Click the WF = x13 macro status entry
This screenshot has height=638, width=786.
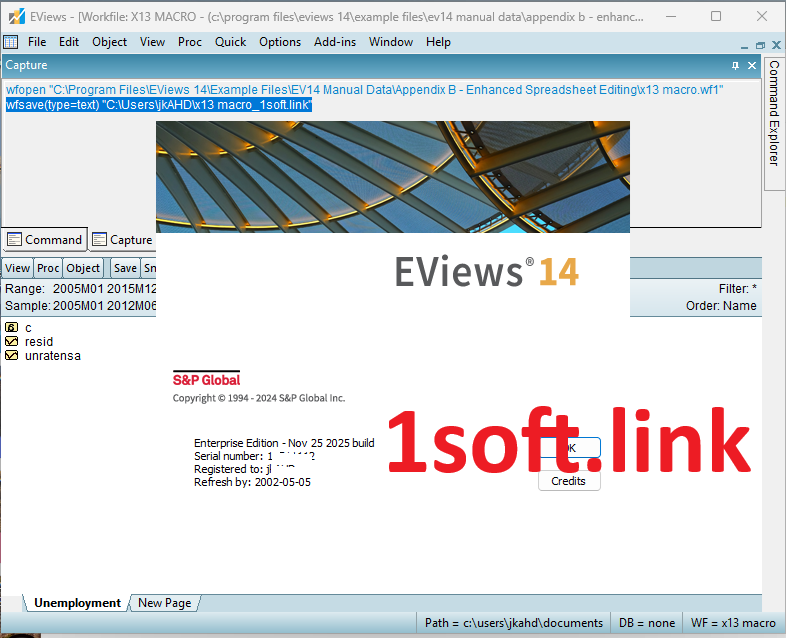733,623
